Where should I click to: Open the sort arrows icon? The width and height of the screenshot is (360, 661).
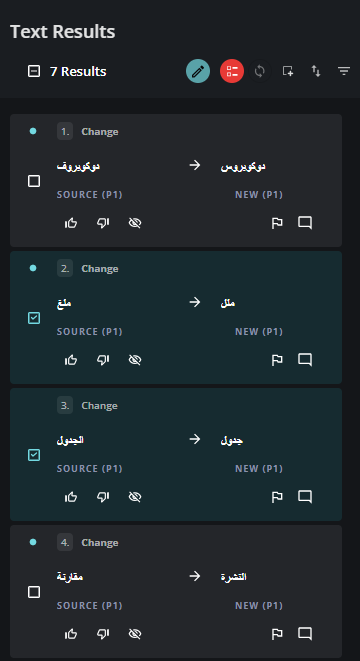click(x=316, y=71)
